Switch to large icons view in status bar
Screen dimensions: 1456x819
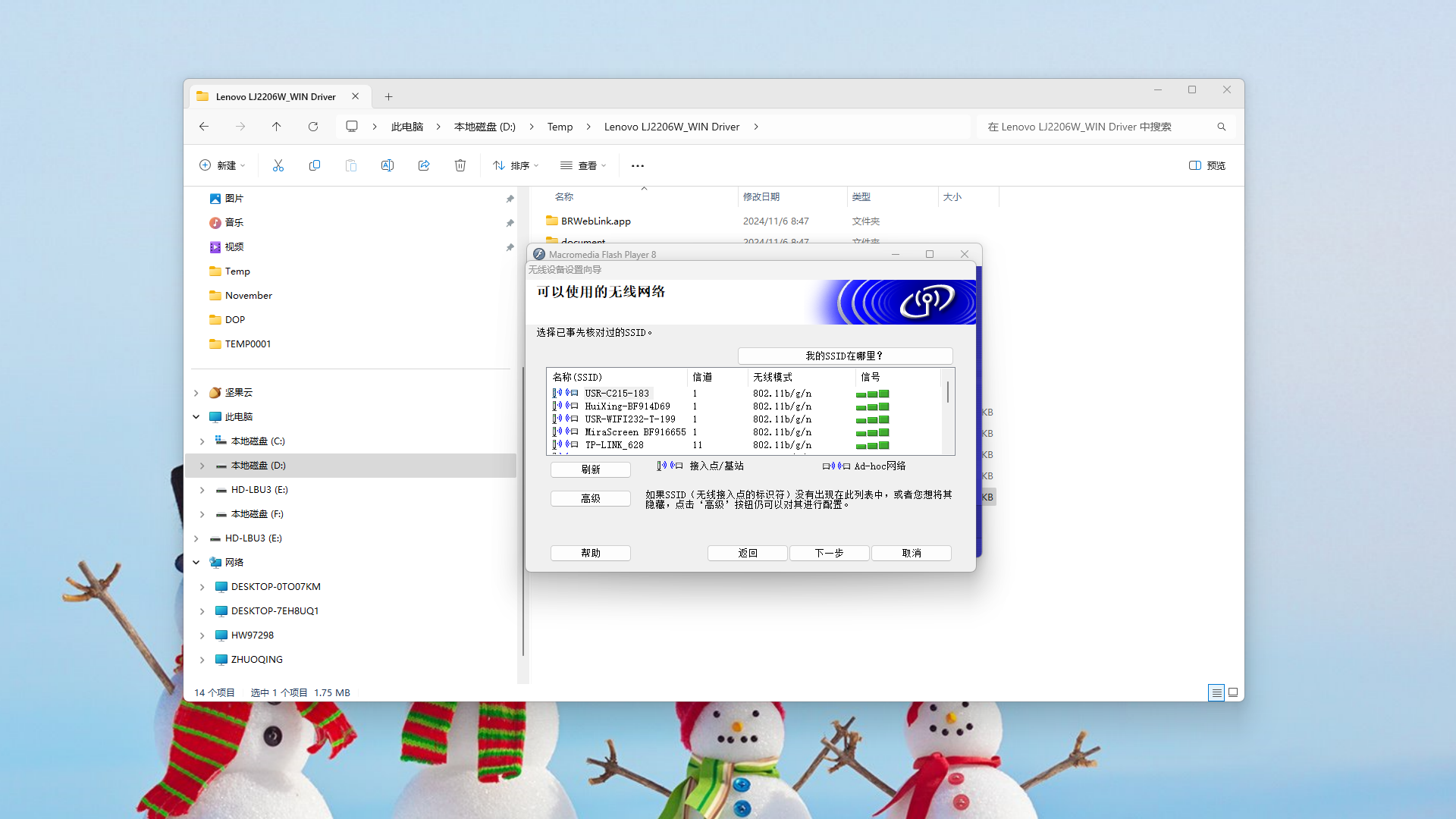[x=1233, y=692]
